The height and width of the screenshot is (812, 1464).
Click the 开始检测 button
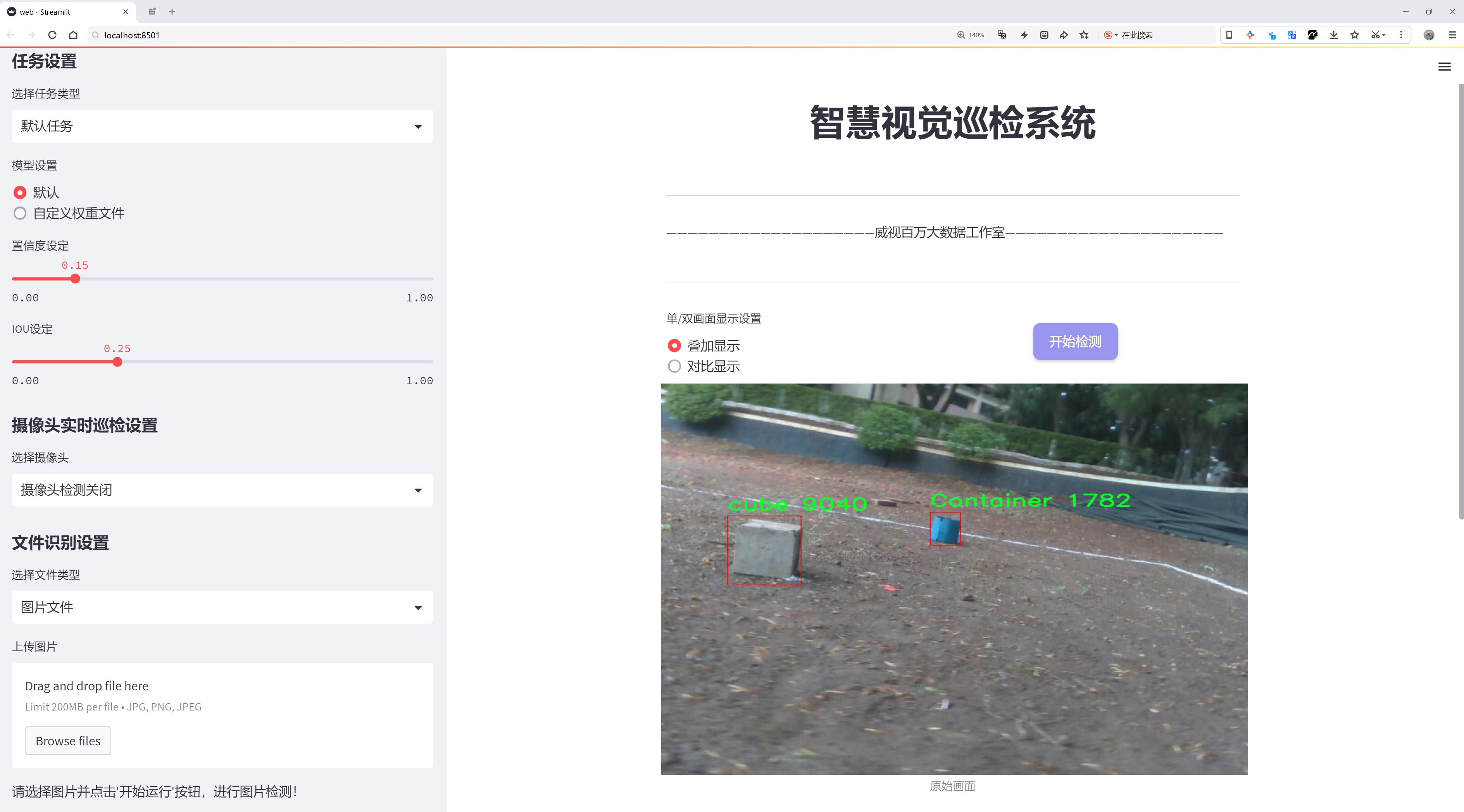tap(1075, 341)
